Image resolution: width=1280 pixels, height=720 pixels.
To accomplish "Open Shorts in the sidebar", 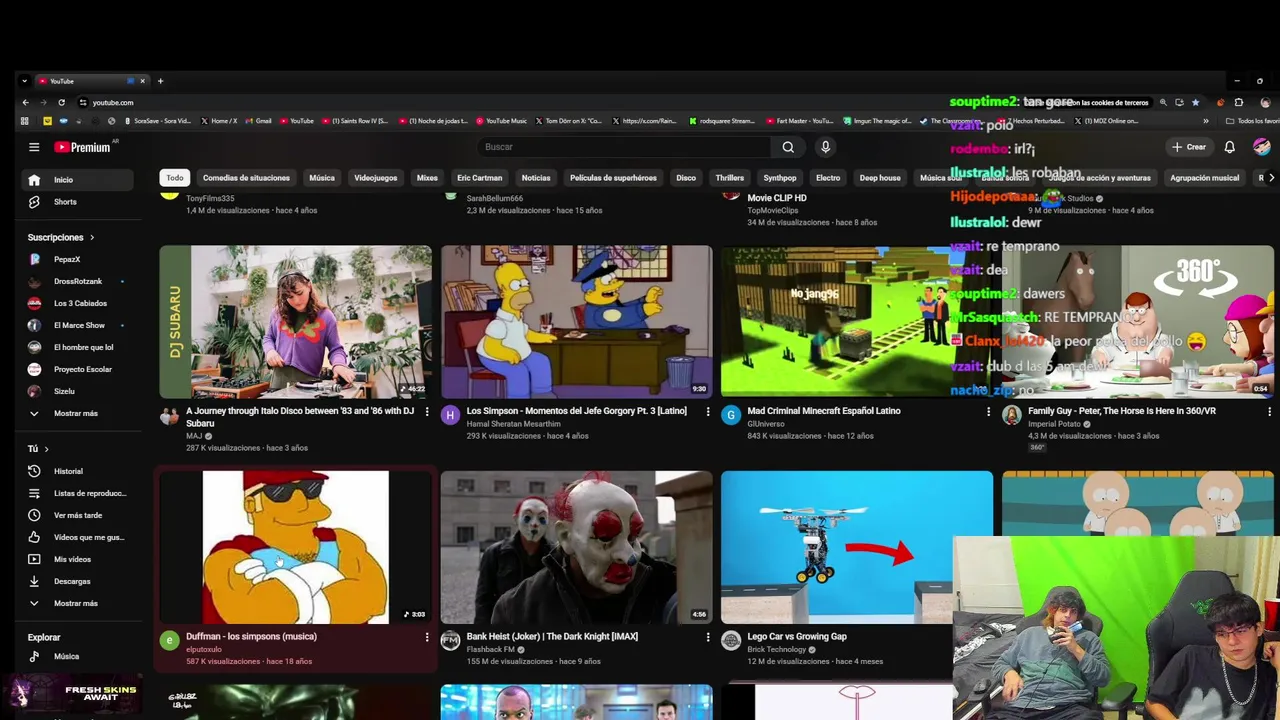I will click(x=79, y=202).
